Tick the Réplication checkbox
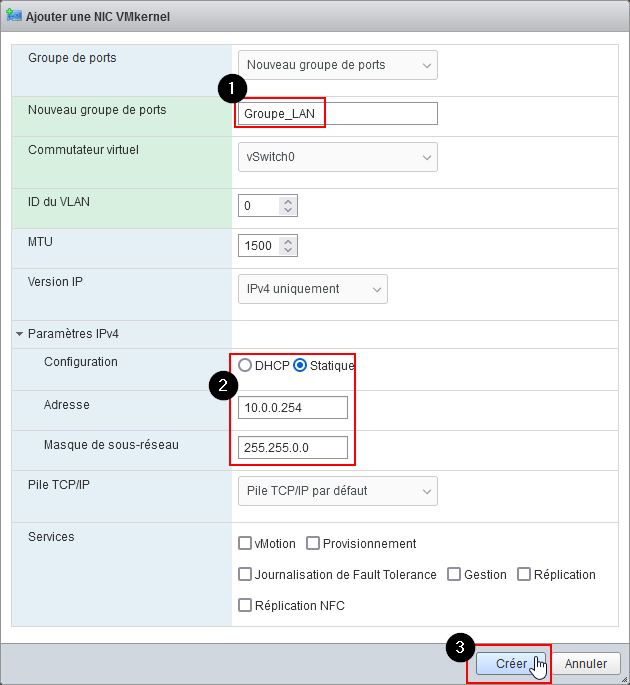This screenshot has height=685, width=630. pos(524,574)
